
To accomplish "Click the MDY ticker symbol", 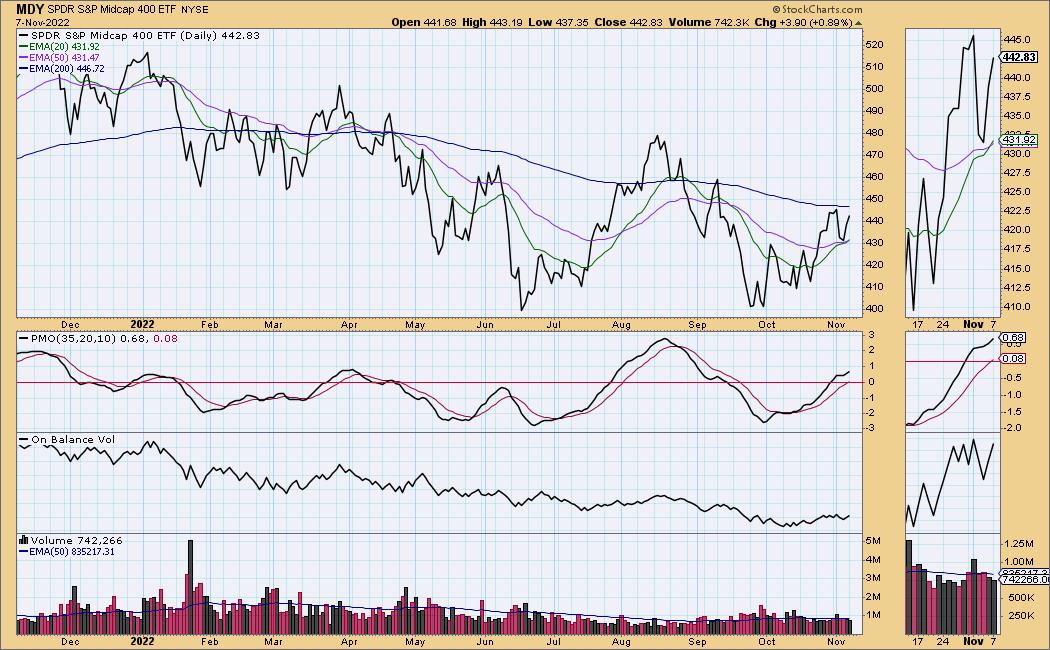I will [29, 9].
